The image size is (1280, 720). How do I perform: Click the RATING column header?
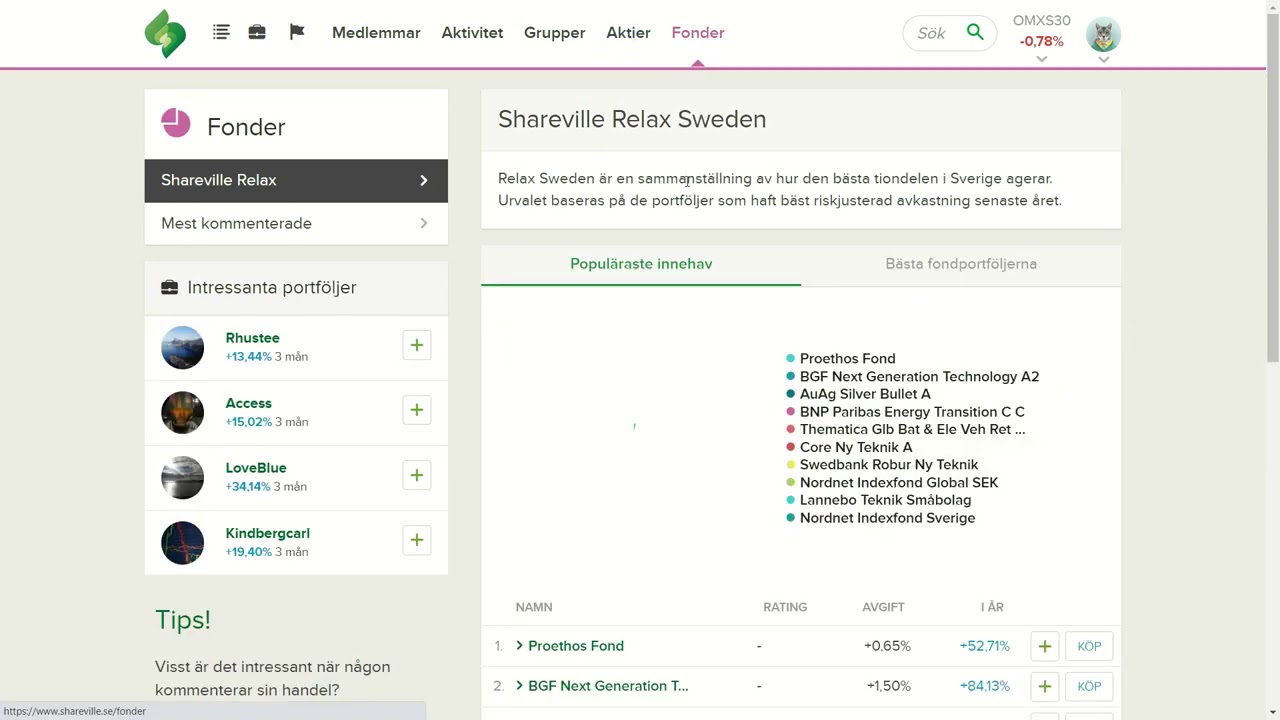click(785, 607)
